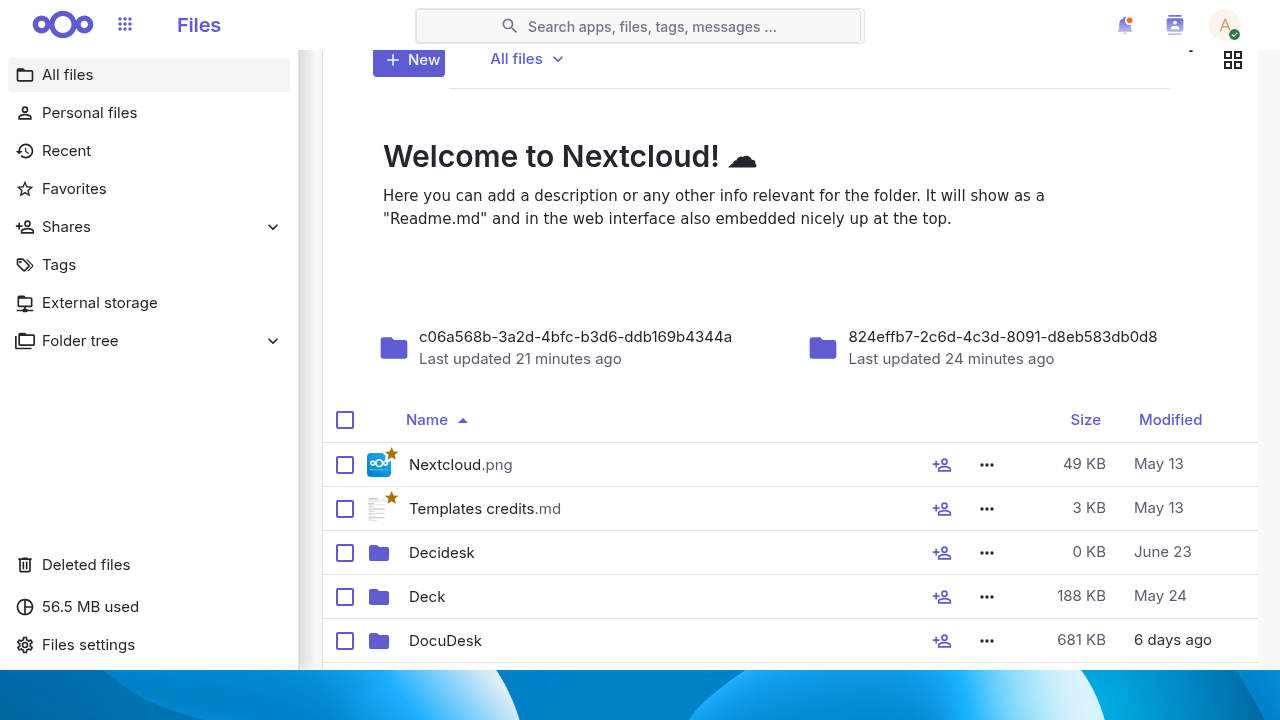Open actions menu for Deck
Screen dimensions: 1280x720
987,597
